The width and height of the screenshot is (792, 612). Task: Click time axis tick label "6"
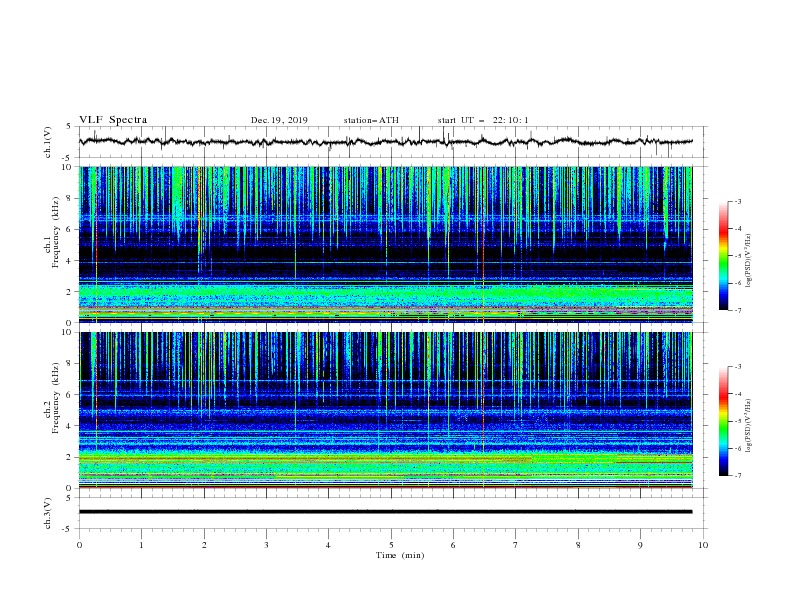453,545
